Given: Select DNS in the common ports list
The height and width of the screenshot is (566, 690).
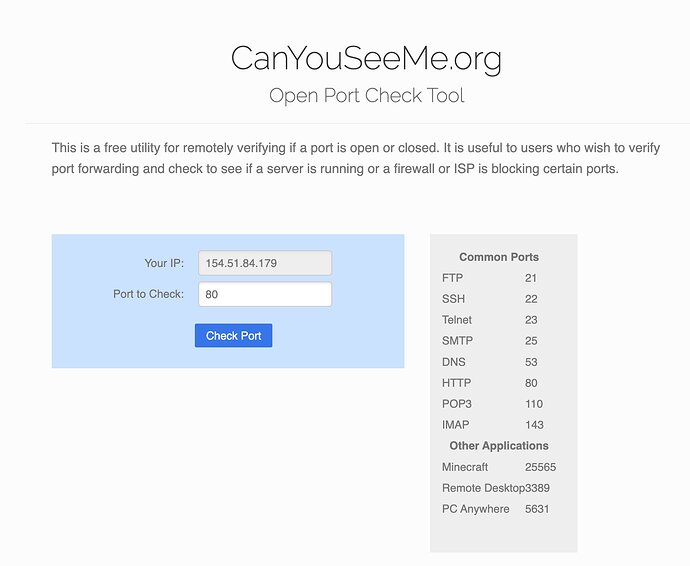Looking at the screenshot, I should (x=454, y=362).
